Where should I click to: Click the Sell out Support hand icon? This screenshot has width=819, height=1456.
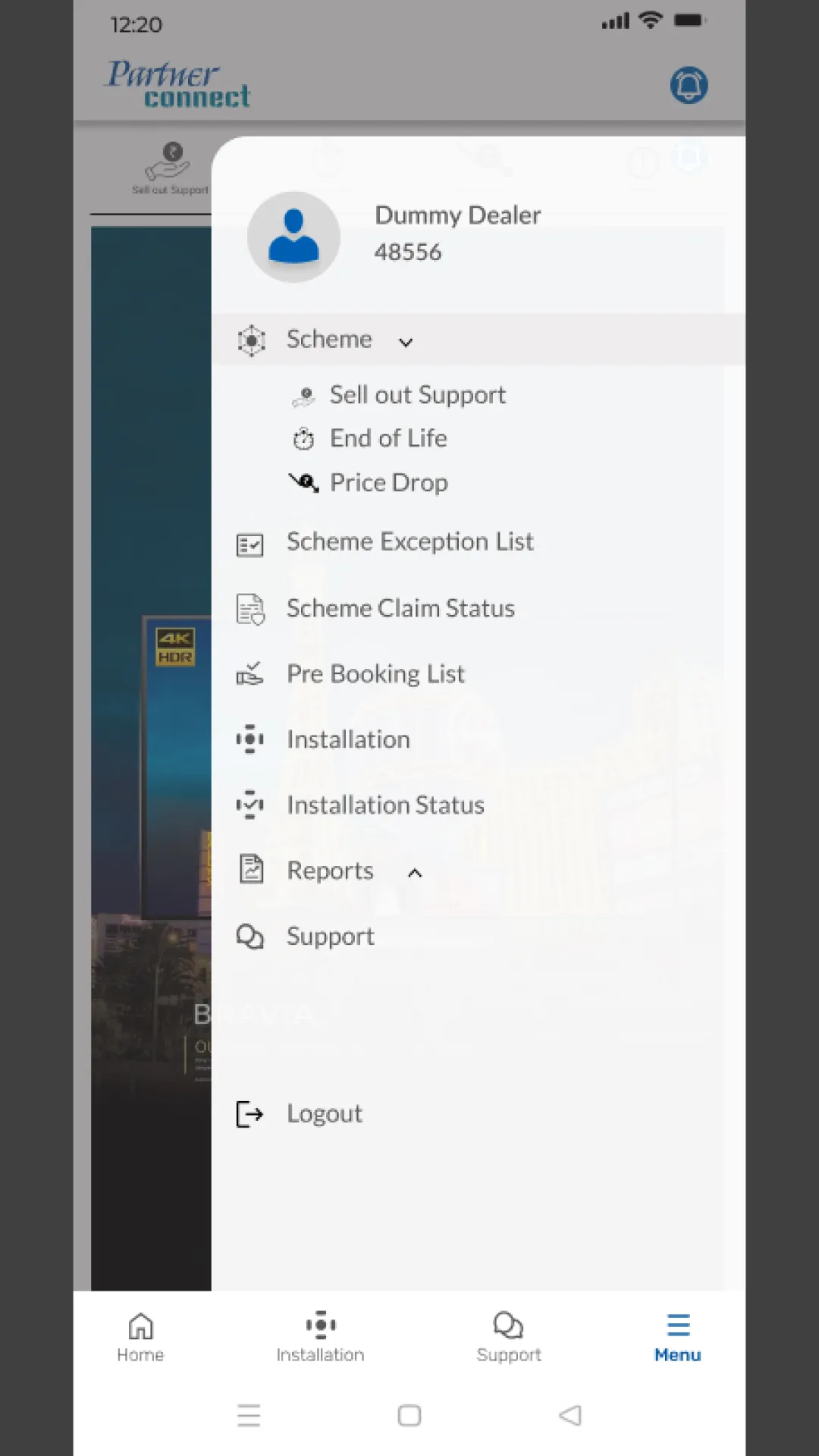304,396
